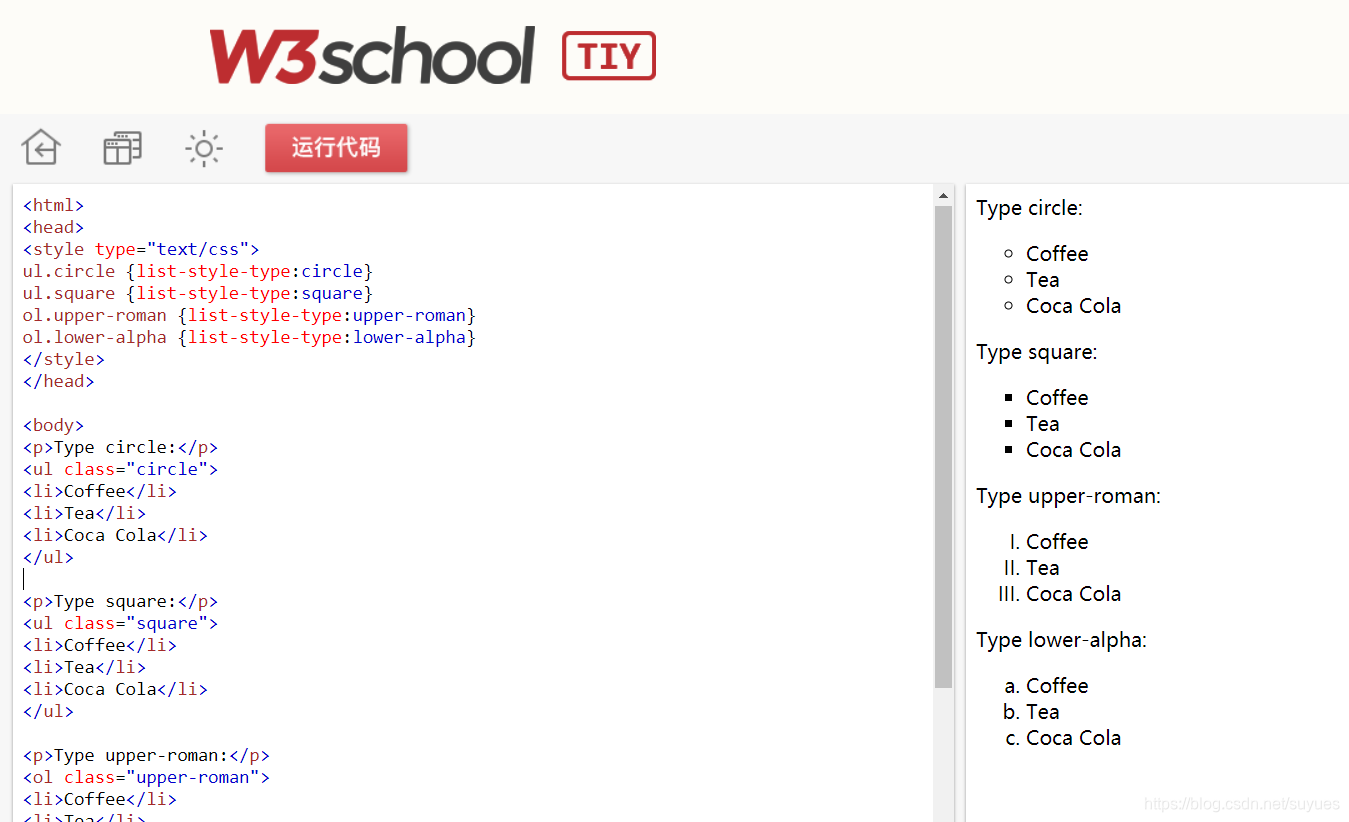
Task: Click the closing "</head>" line
Action: tap(59, 381)
